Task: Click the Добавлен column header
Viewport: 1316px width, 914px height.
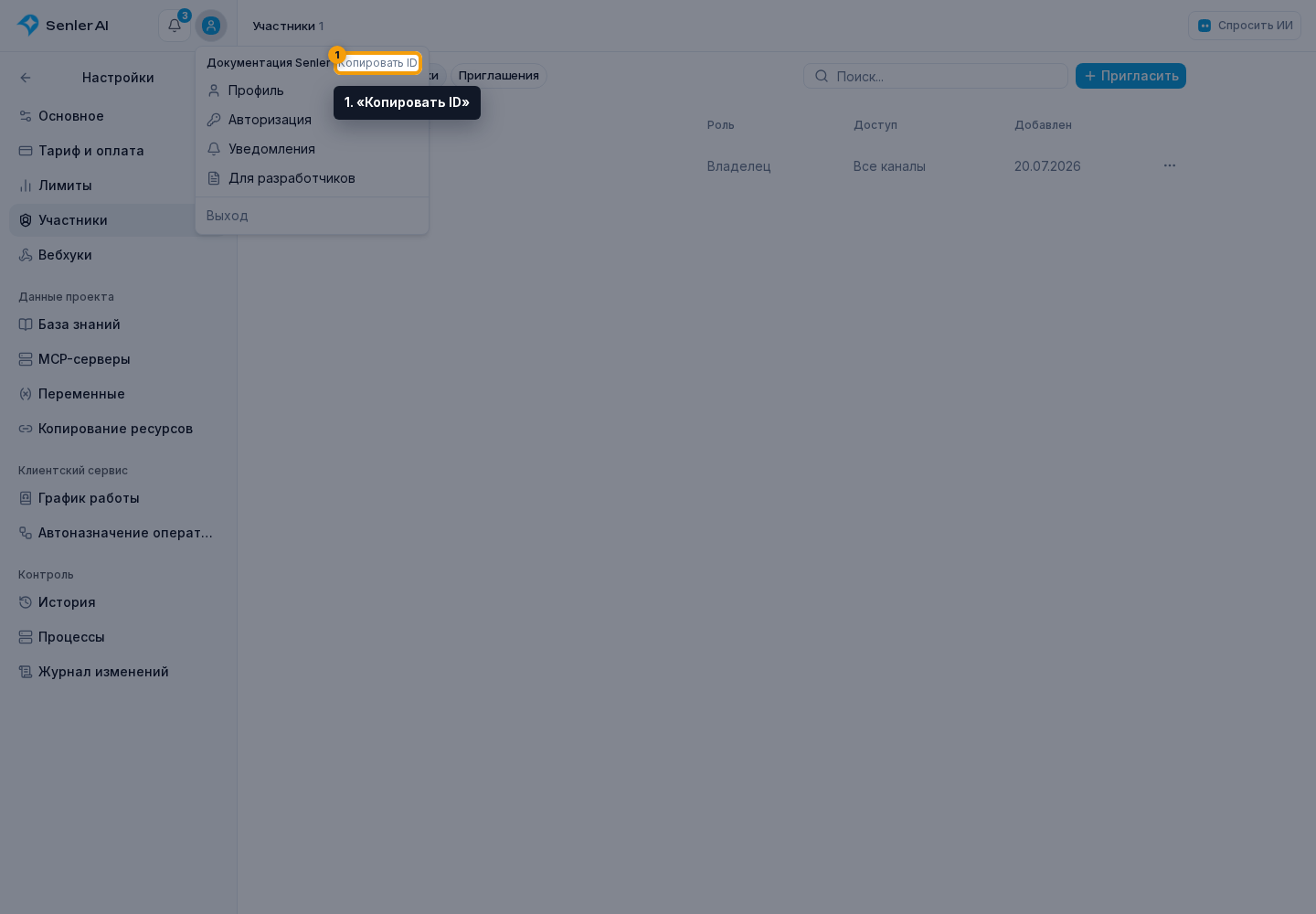Action: 1043,125
